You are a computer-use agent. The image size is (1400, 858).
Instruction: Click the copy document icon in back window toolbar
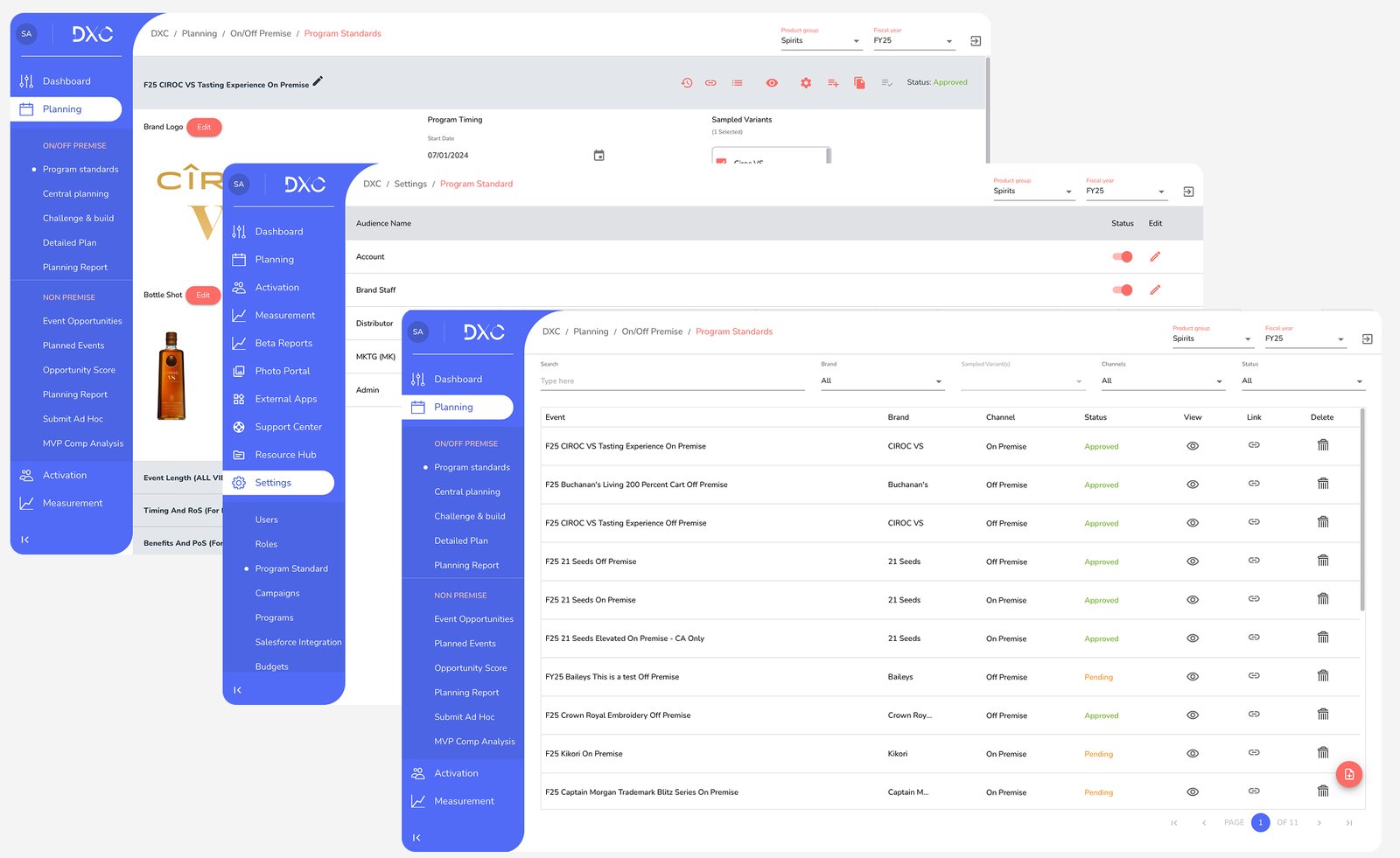(x=859, y=83)
